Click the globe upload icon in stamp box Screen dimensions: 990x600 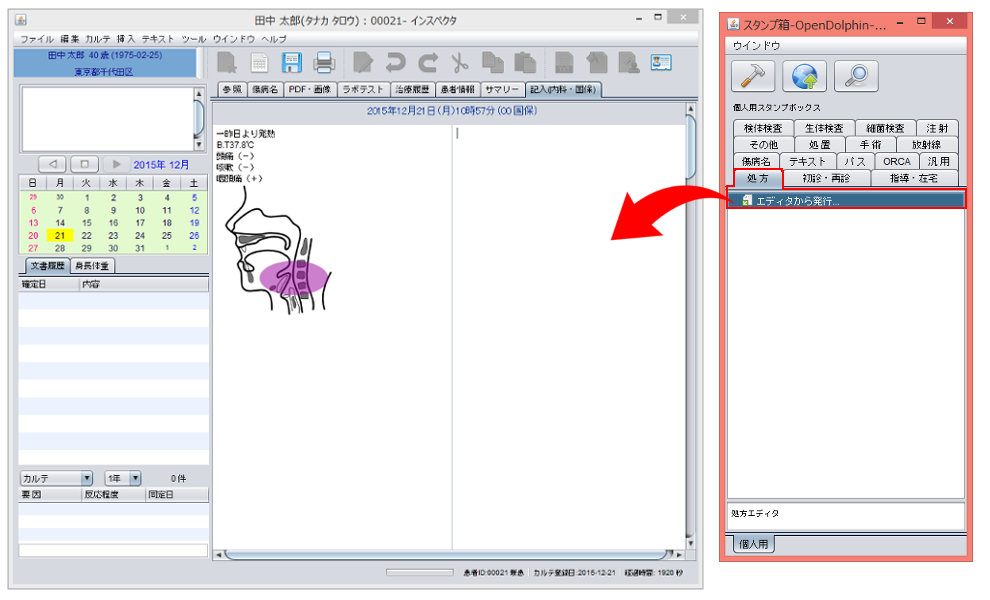tap(804, 76)
